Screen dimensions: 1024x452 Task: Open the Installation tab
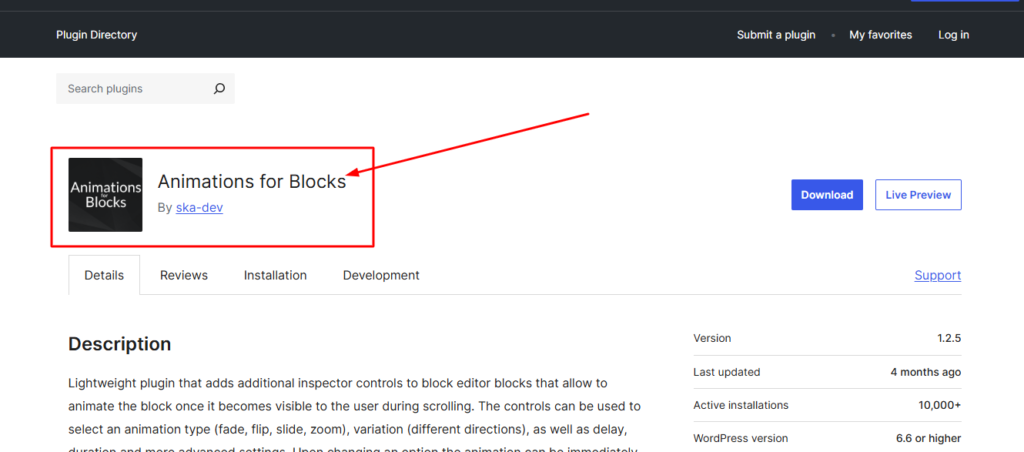pos(275,275)
